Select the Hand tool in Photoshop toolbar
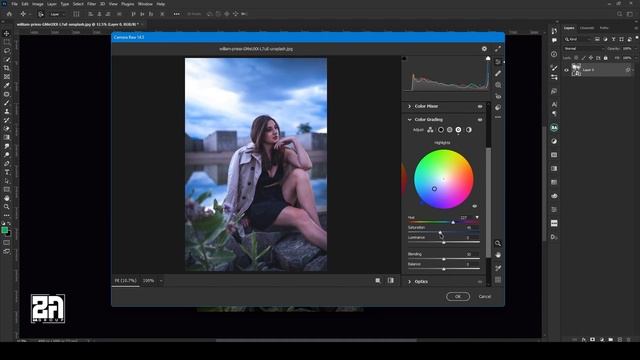640x360 pixels. click(x=7, y=198)
